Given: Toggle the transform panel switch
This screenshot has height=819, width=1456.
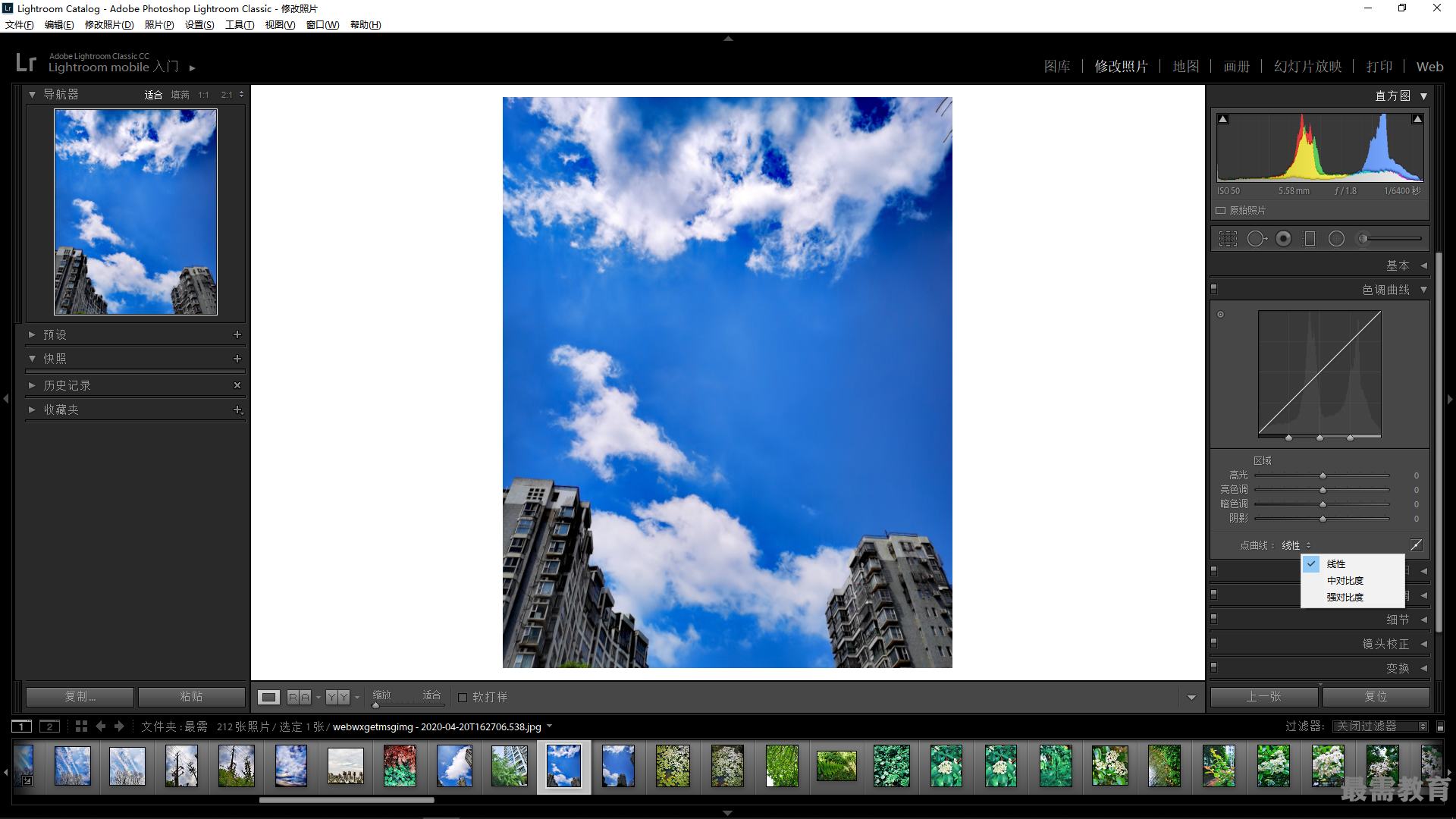Looking at the screenshot, I should 1214,667.
